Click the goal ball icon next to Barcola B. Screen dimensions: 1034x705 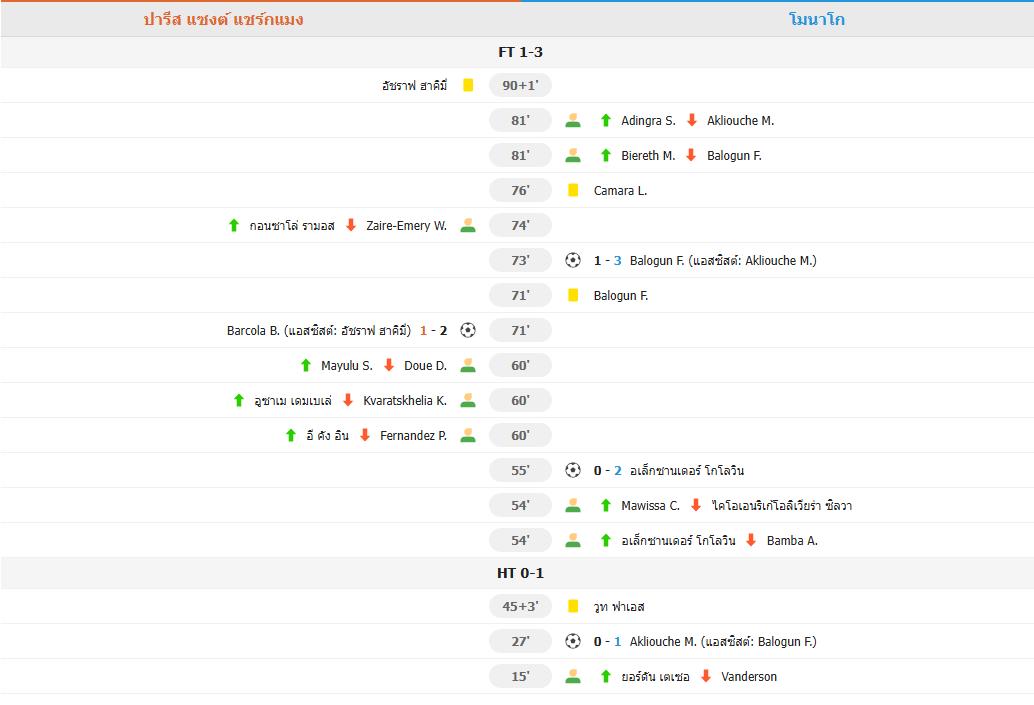pyautogui.click(x=468, y=330)
